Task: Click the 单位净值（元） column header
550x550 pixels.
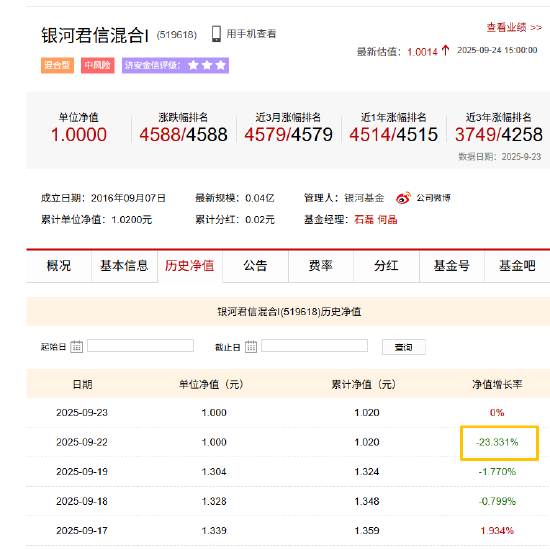Action: tap(211, 384)
